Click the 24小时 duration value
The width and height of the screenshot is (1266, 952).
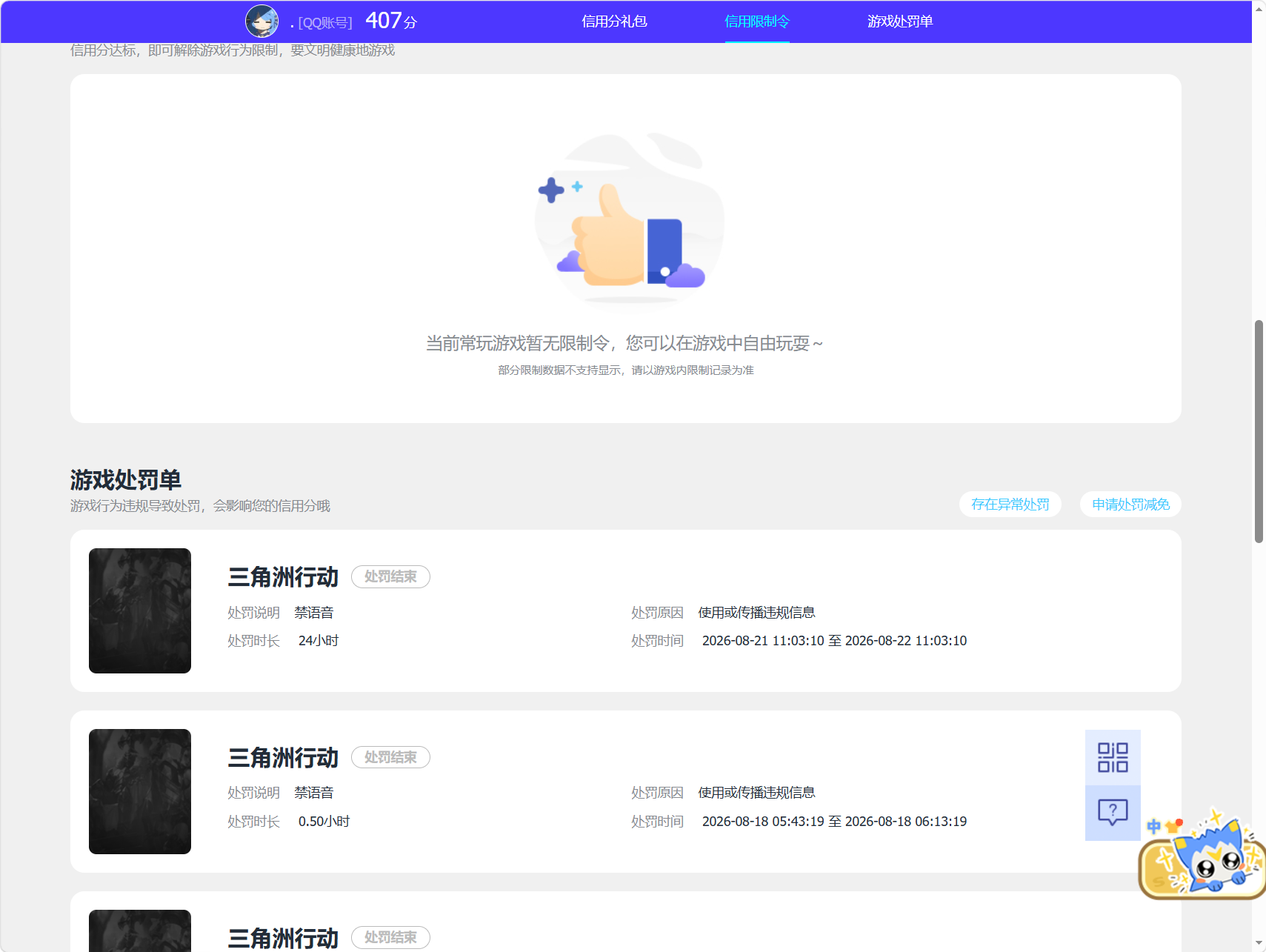click(x=319, y=641)
